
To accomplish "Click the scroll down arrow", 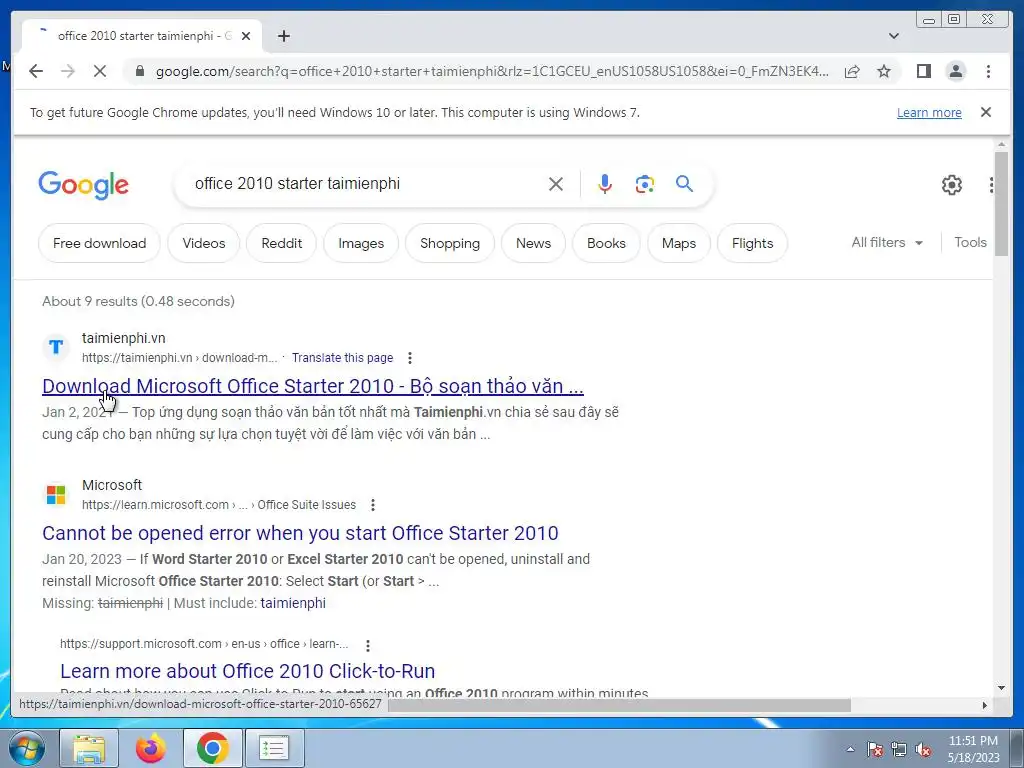I will 1001,688.
